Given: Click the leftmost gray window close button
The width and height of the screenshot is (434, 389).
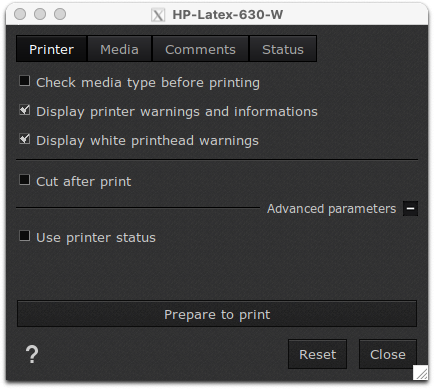Looking at the screenshot, I should click(x=20, y=14).
